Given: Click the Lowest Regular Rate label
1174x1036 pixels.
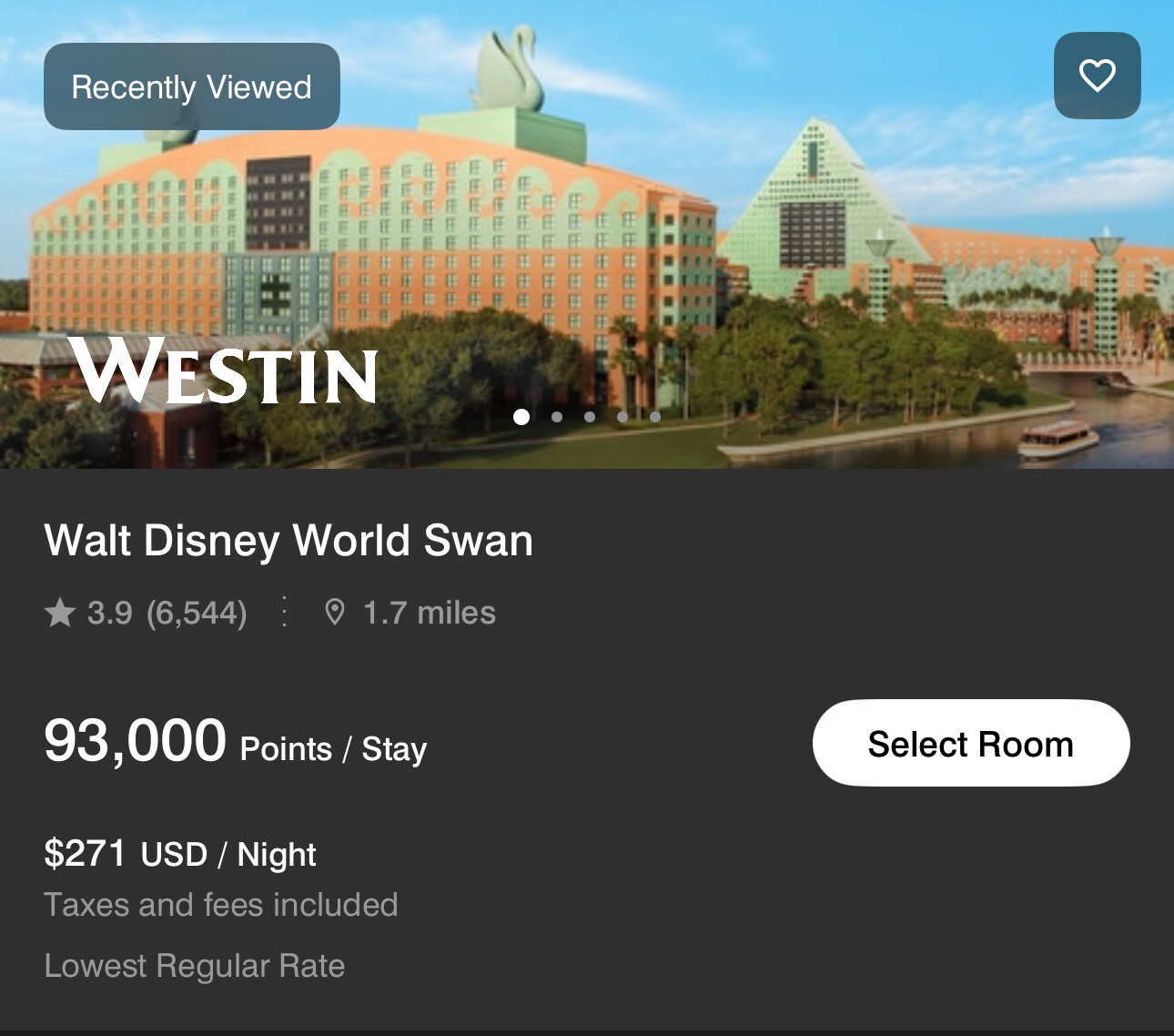Looking at the screenshot, I should (x=195, y=966).
